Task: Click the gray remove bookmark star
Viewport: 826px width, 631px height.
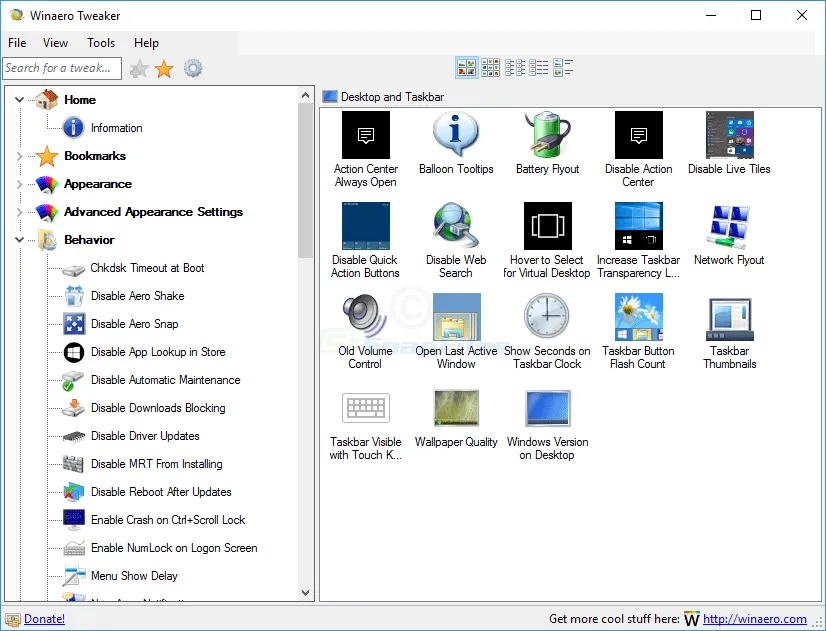Action: pos(140,68)
